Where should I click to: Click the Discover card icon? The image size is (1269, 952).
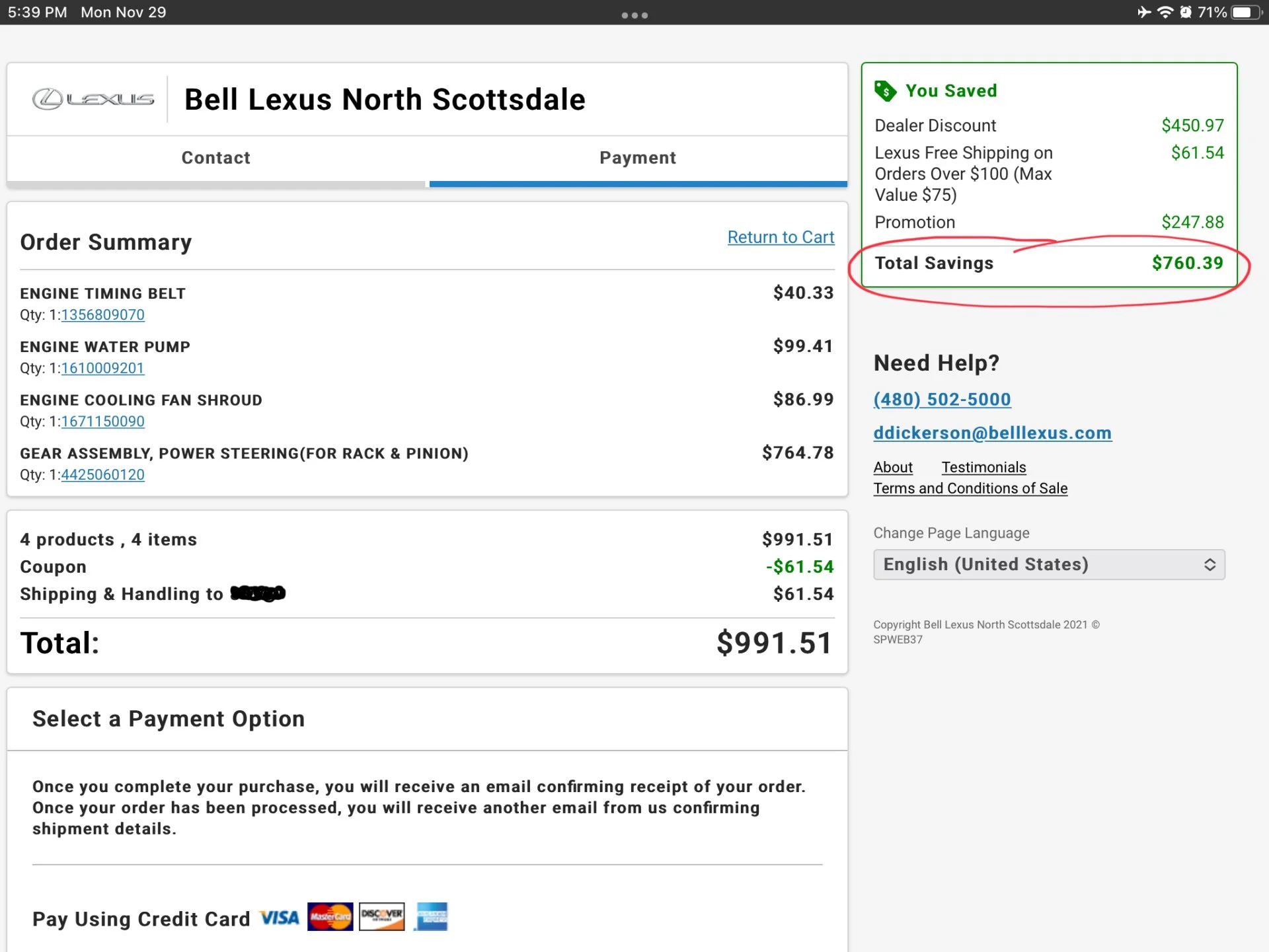381,916
